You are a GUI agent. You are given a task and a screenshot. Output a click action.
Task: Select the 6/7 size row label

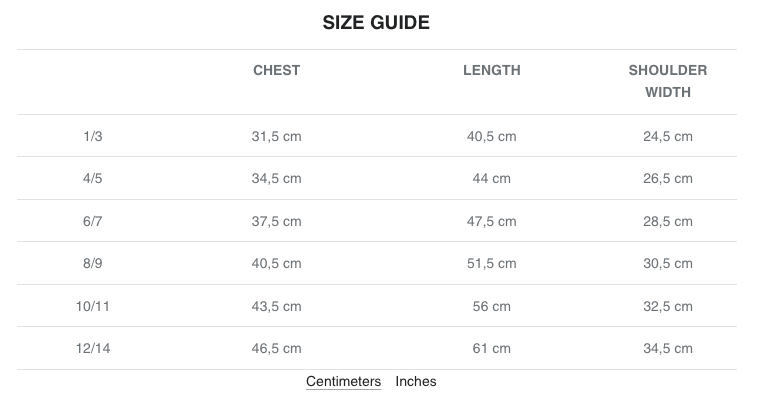[x=92, y=221]
